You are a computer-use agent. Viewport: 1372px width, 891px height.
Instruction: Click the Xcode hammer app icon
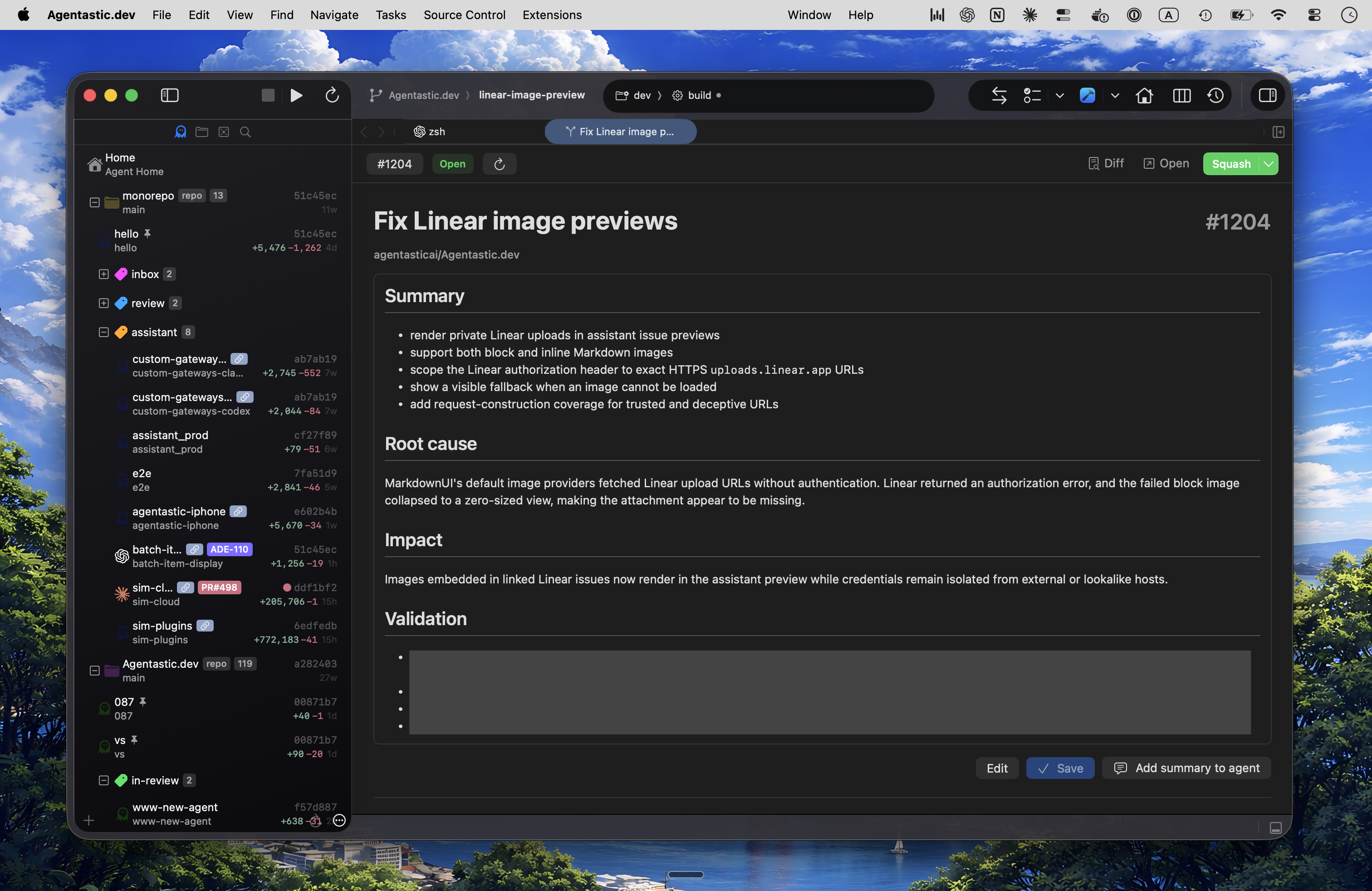[x=1087, y=95]
